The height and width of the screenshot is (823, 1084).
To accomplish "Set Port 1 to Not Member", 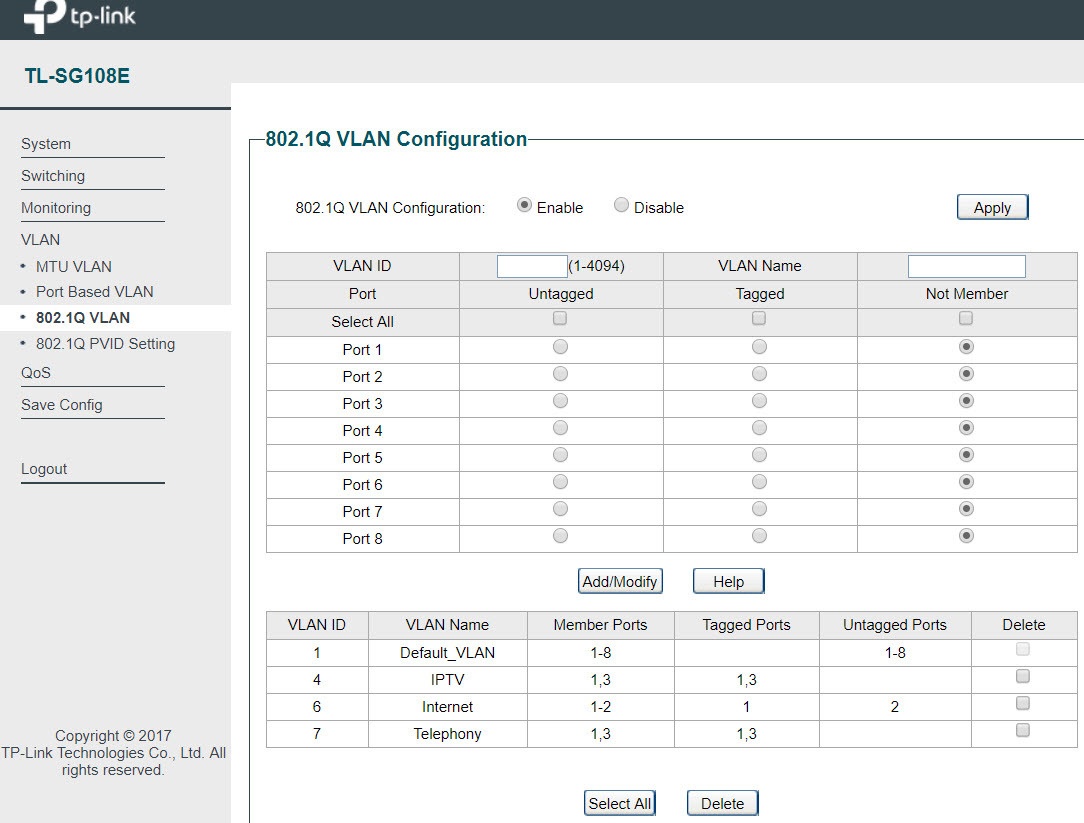I will 966,346.
